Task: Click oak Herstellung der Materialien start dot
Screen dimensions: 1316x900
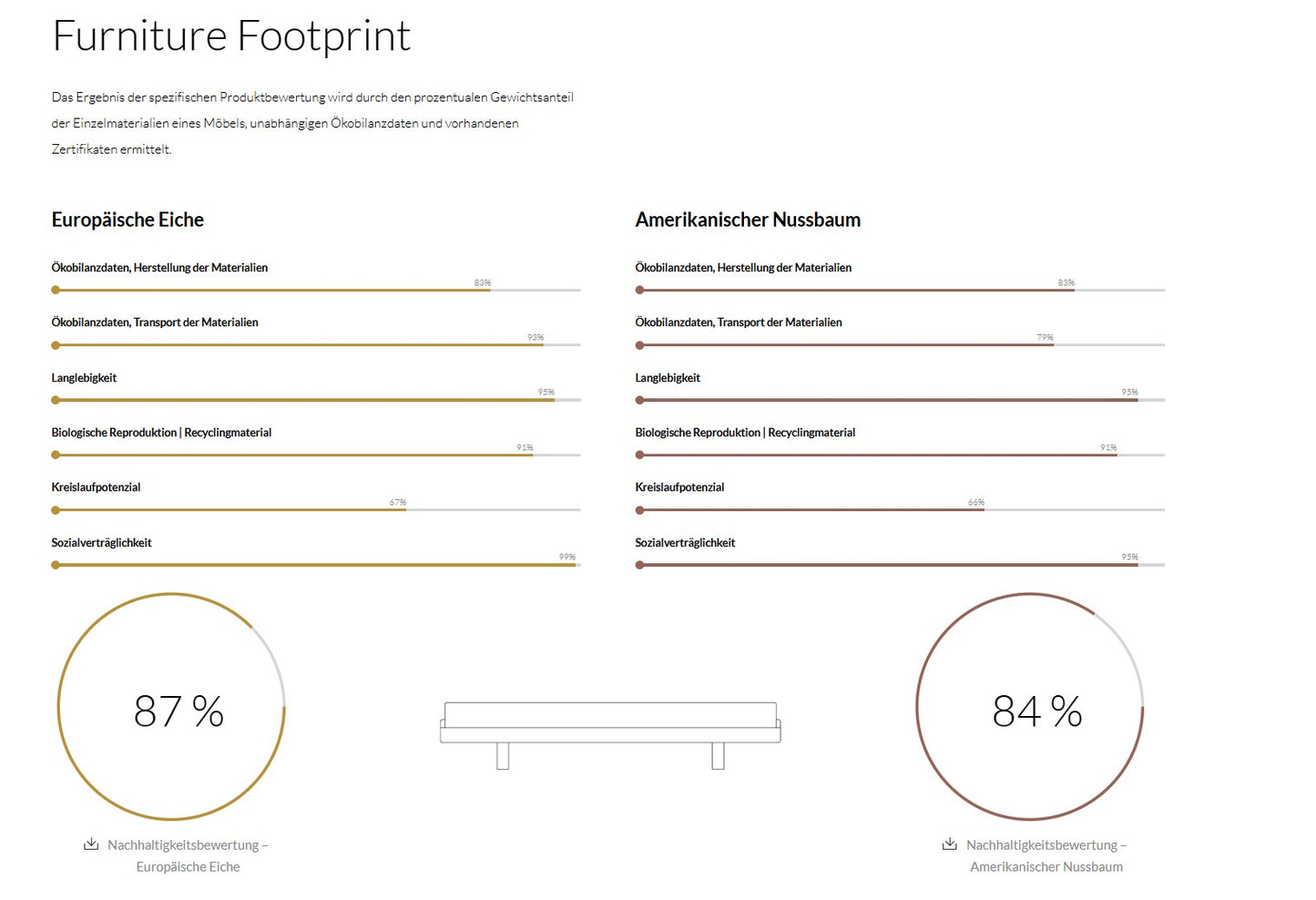Action: pos(56,290)
